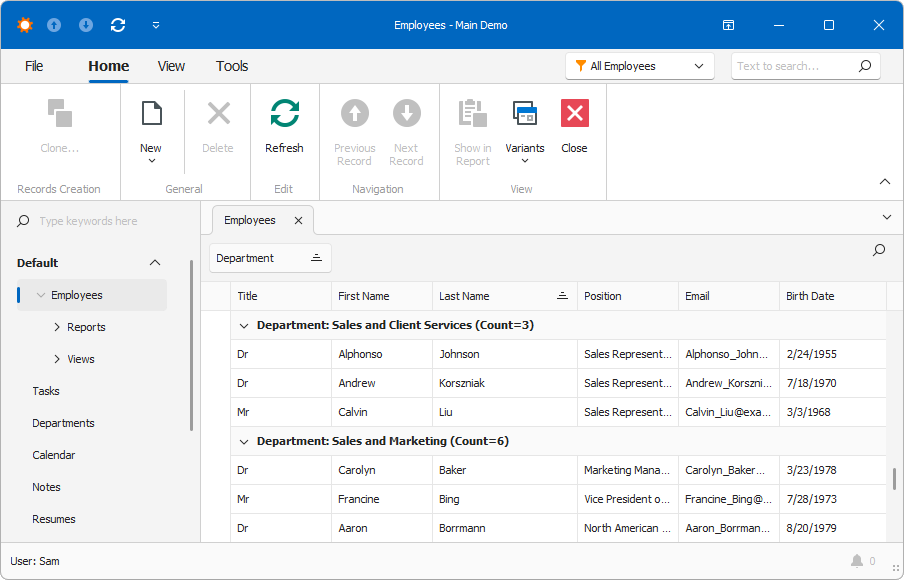Image resolution: width=904 pixels, height=580 pixels.
Task: Click the sidebar keyword search magnifier
Action: [22, 220]
